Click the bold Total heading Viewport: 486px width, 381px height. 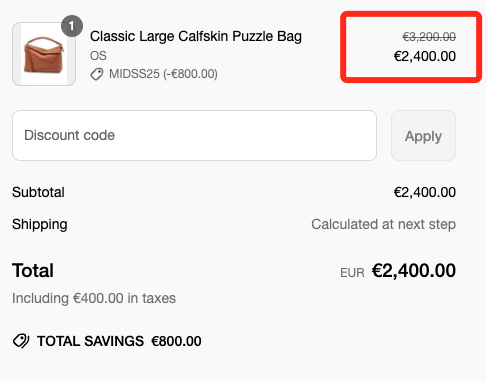click(33, 270)
